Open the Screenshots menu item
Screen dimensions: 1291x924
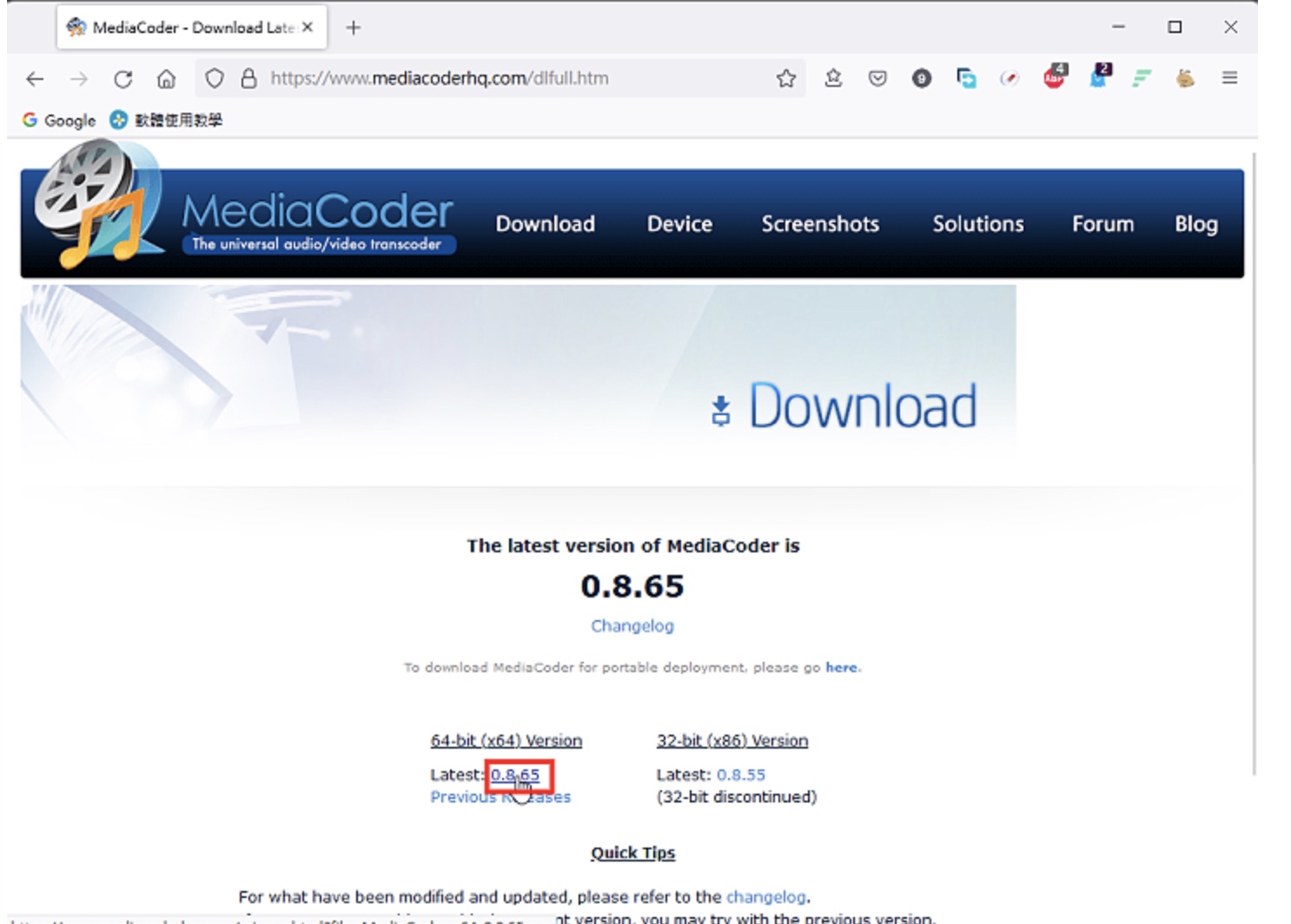point(820,224)
